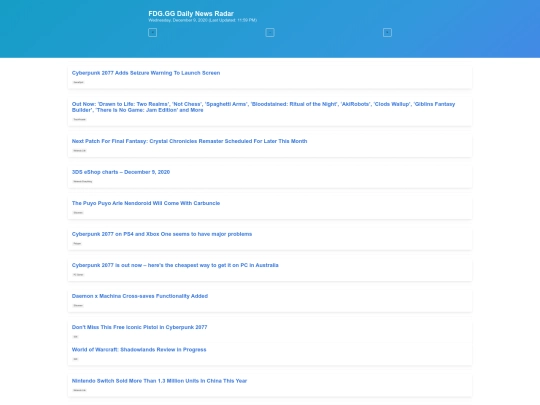The image size is (540, 405).
Task: Click the source tag under the Free Iconic Pistol headline
Action: [x=75, y=336]
